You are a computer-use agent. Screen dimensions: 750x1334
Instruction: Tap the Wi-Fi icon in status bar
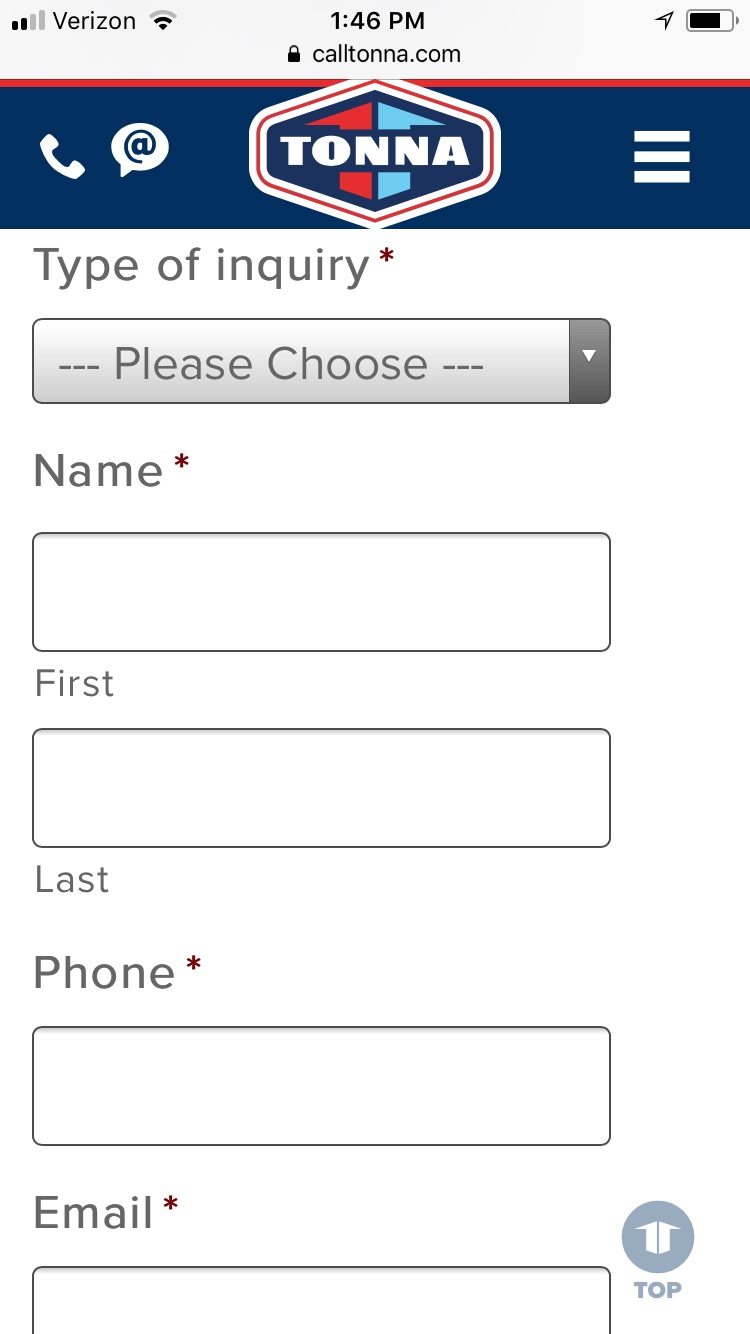tap(160, 20)
